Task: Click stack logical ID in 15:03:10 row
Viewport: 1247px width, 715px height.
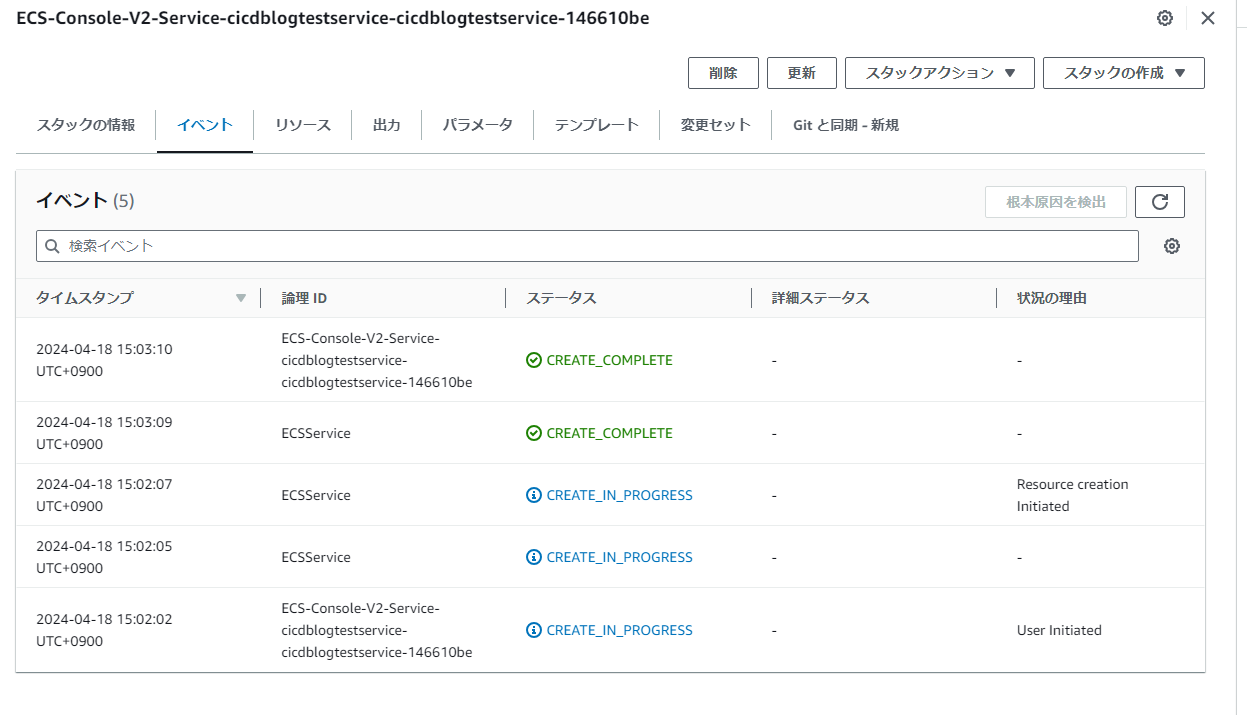Action: (377, 360)
